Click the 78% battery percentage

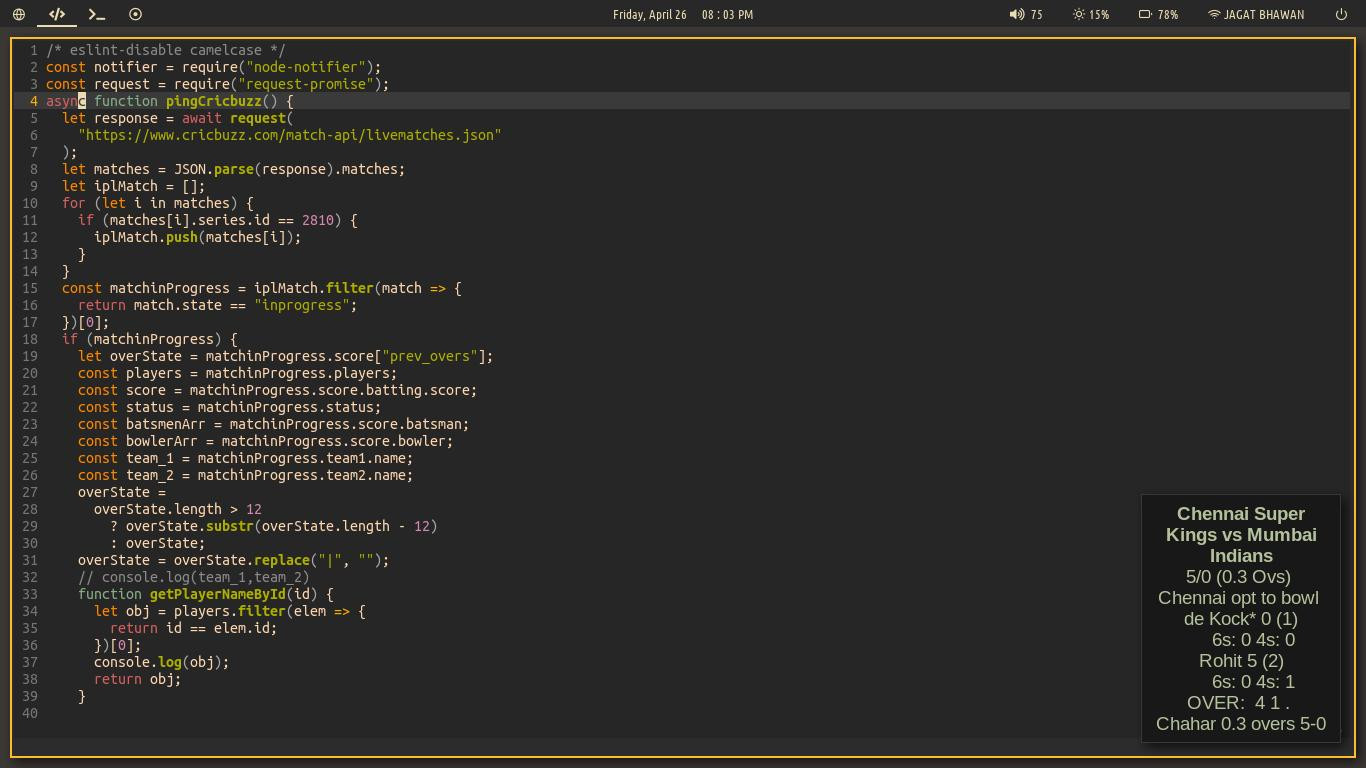(x=1167, y=14)
